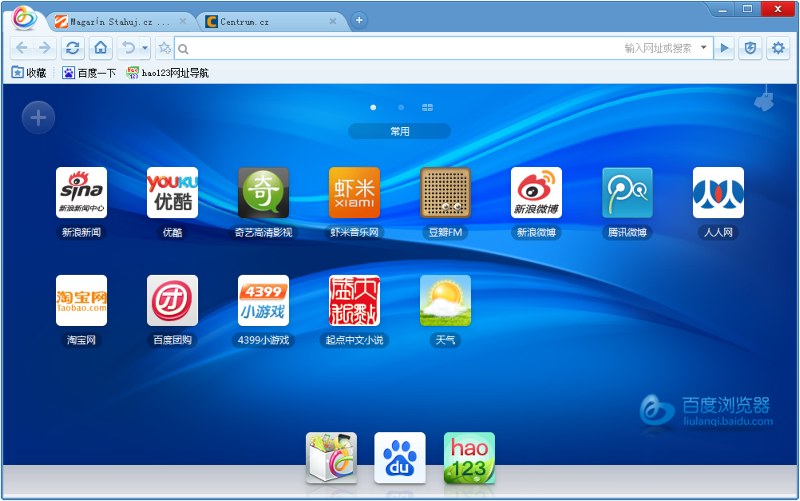Open the security shield icon
The image size is (800, 501).
[750, 48]
